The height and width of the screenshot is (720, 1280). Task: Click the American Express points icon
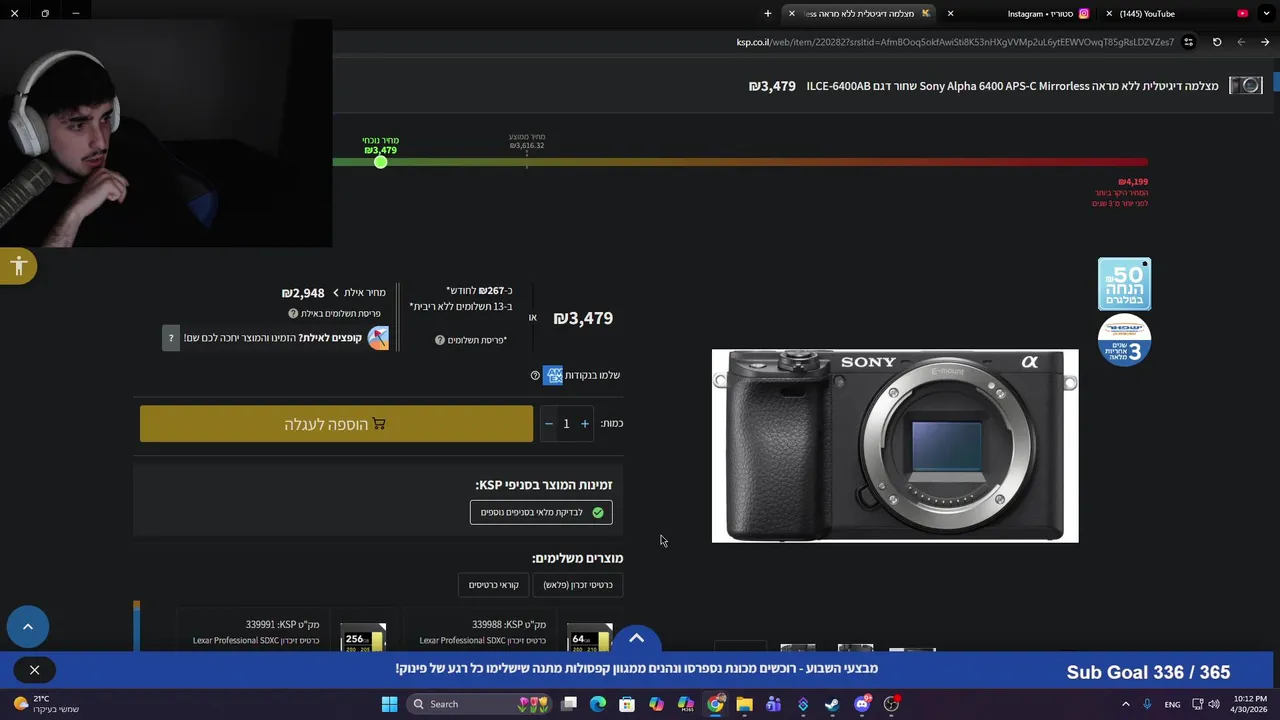[x=553, y=375]
